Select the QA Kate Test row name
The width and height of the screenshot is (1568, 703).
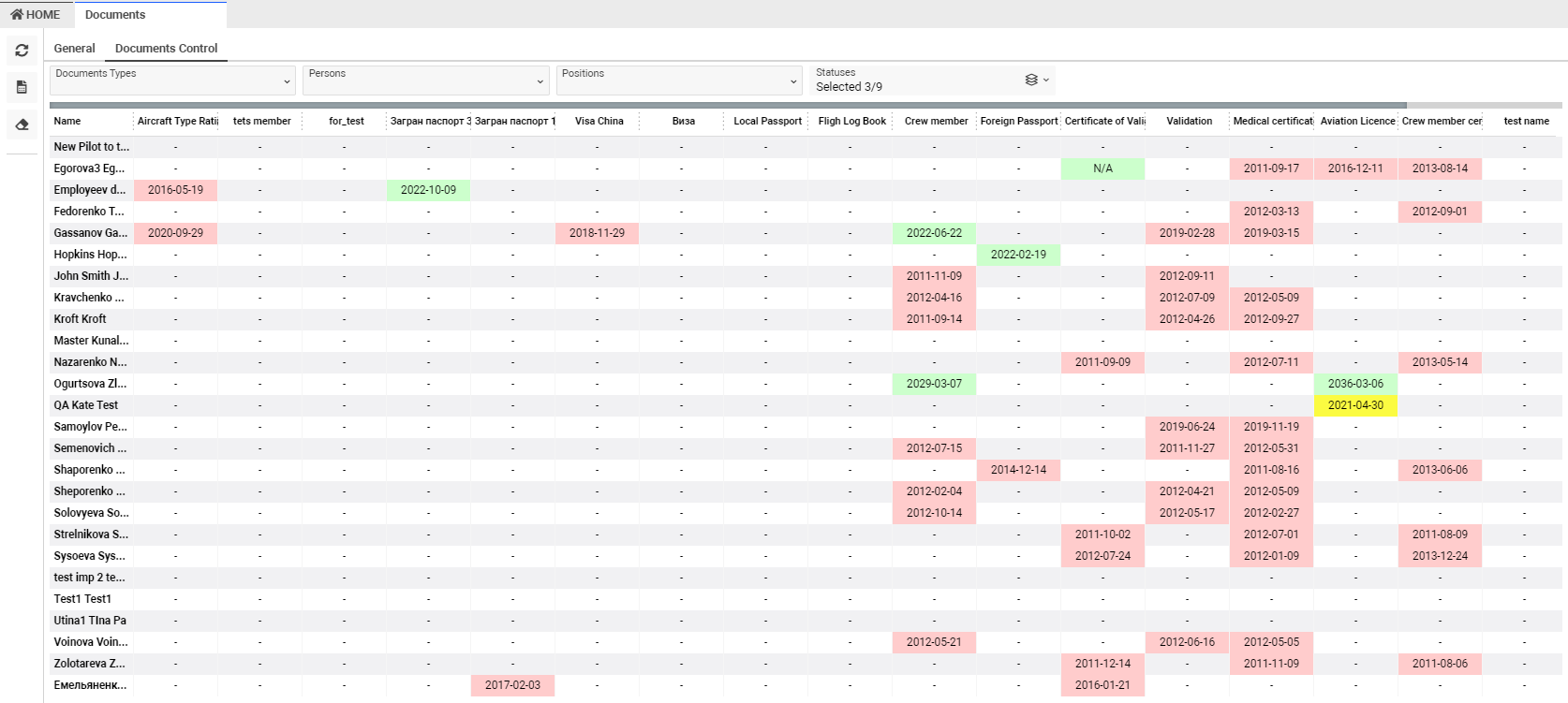click(86, 405)
